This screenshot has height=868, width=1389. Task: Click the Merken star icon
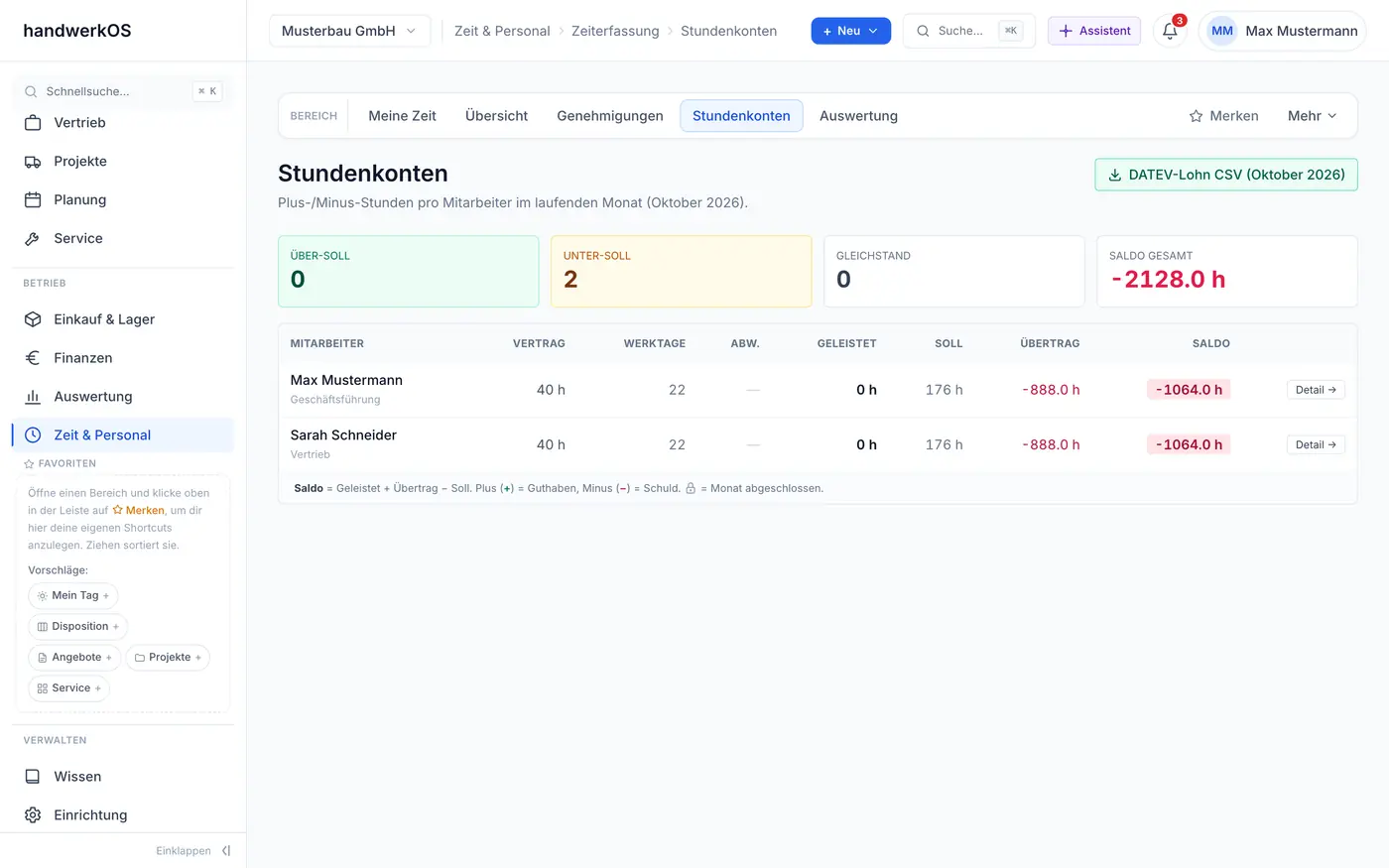(1196, 116)
